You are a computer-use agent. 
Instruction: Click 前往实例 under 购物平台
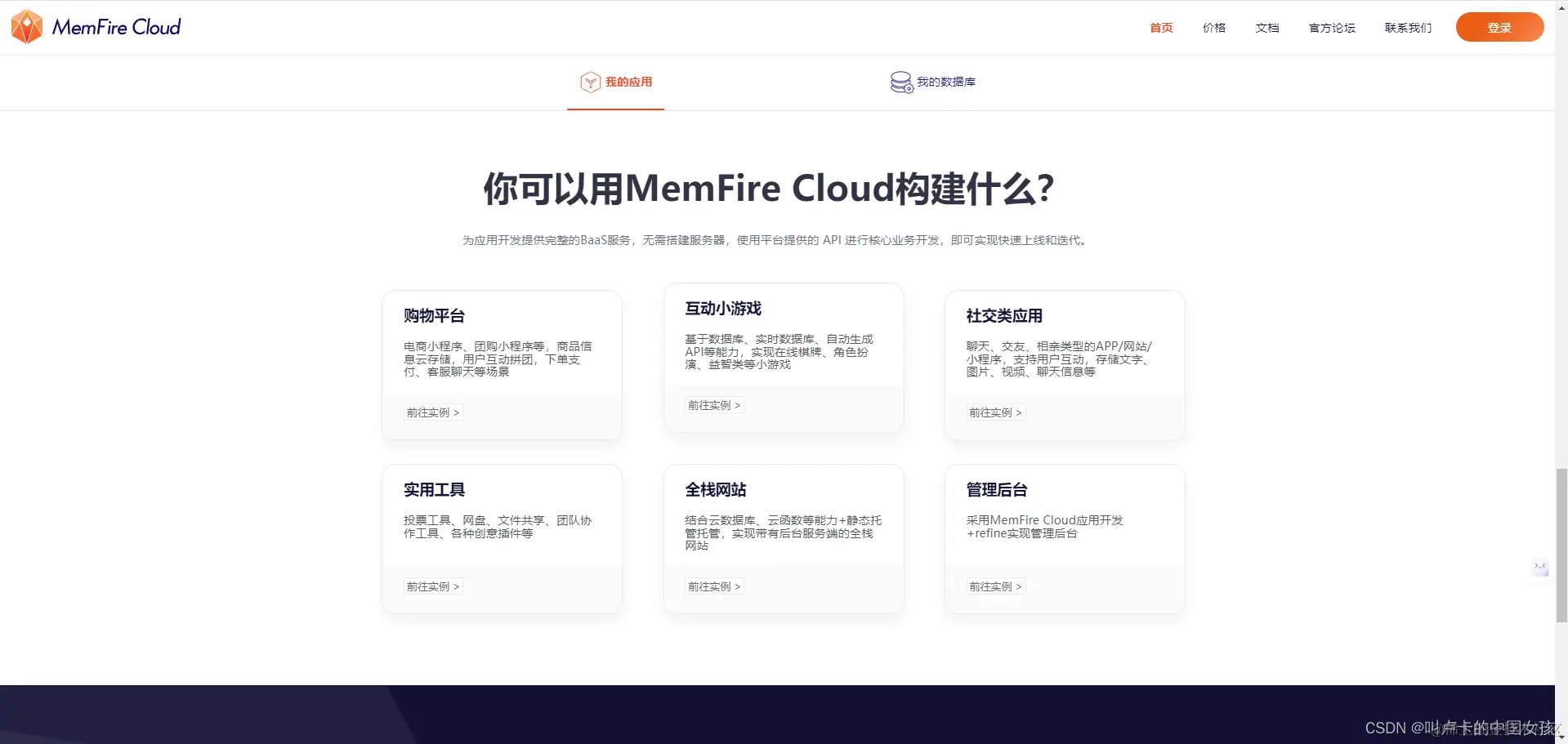(x=433, y=412)
